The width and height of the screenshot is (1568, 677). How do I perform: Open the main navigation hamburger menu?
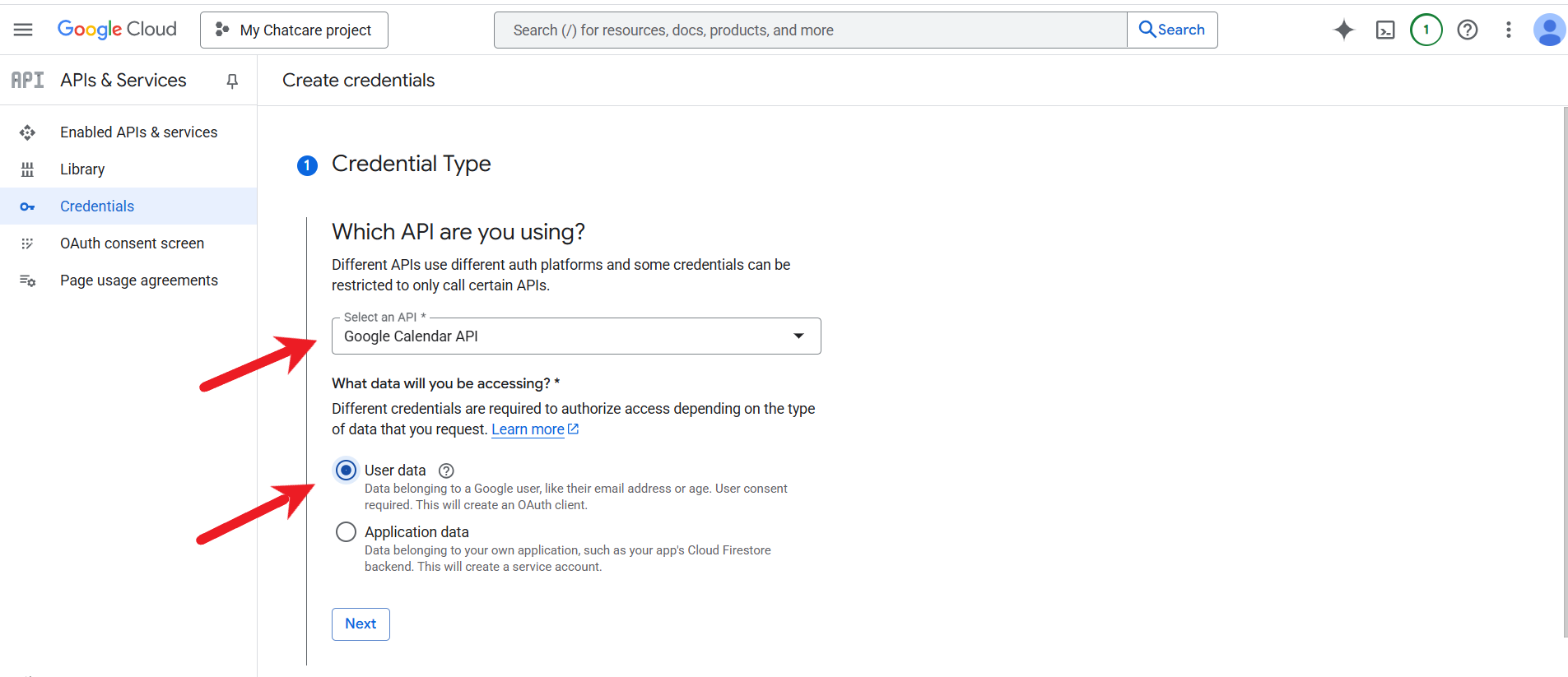[x=23, y=30]
